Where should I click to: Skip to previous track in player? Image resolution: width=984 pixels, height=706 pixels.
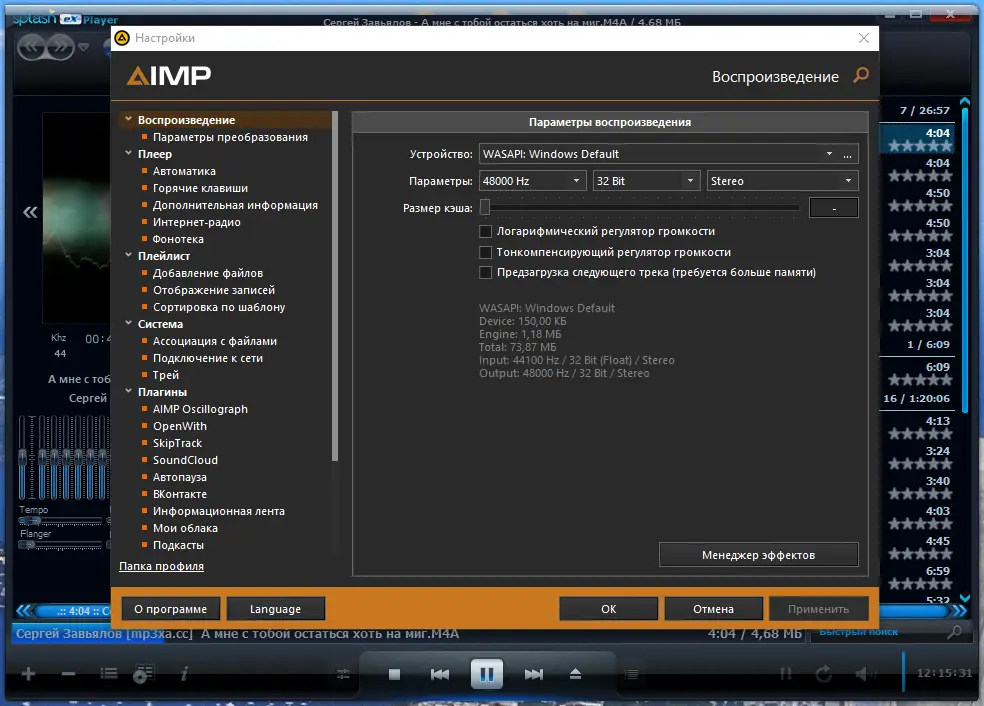(x=440, y=674)
